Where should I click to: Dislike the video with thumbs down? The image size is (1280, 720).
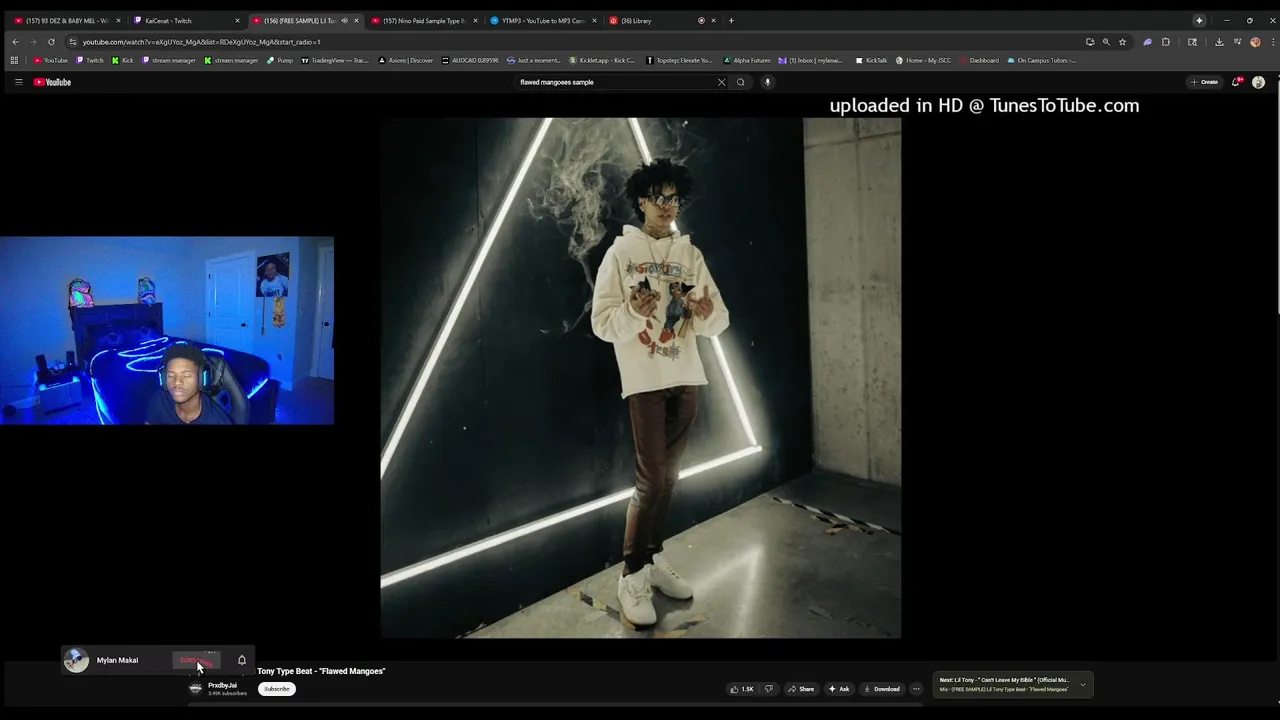[x=769, y=689]
